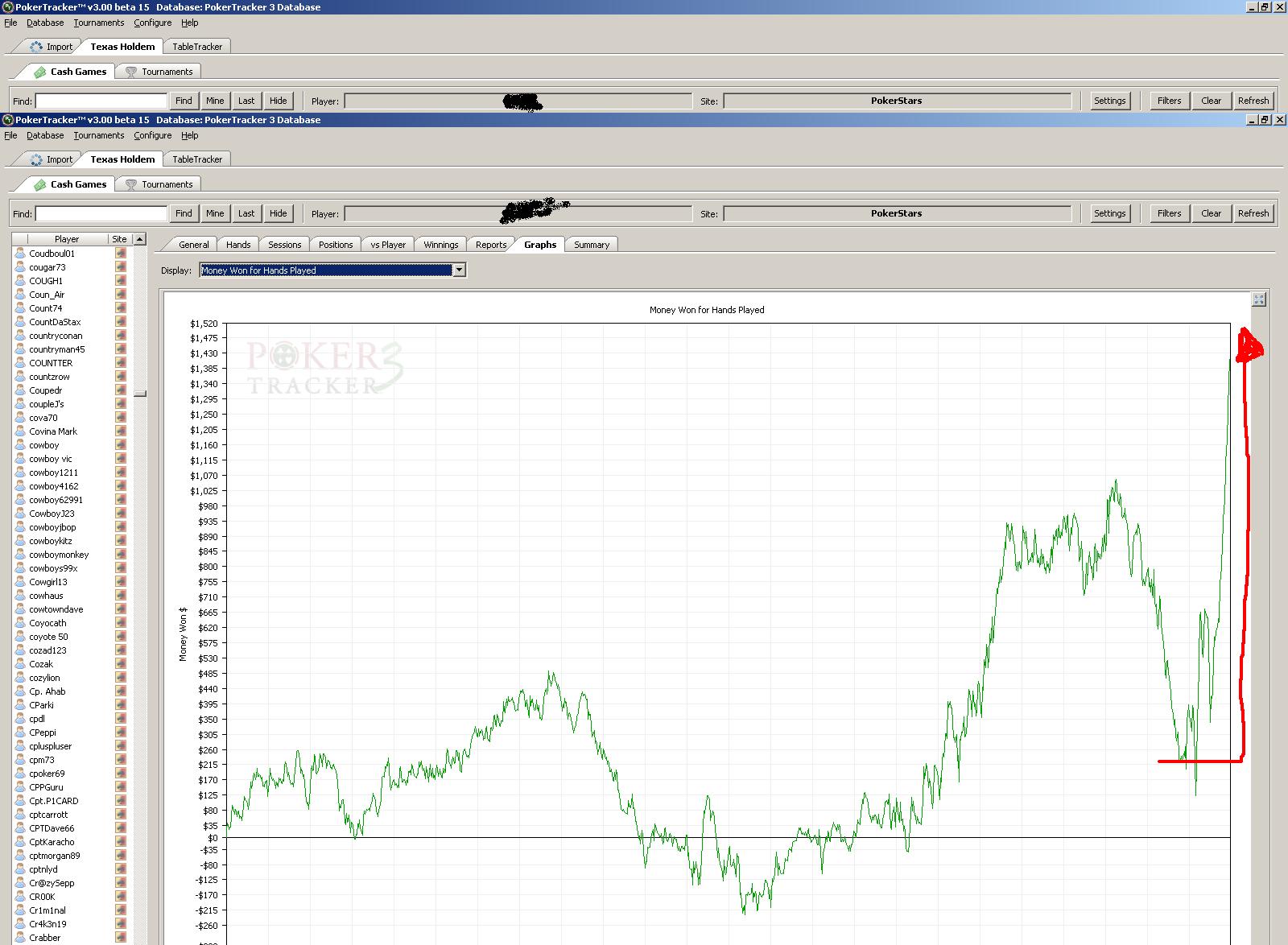Expand the Display graph type dropdown
The height and width of the screenshot is (945, 1288).
point(460,270)
